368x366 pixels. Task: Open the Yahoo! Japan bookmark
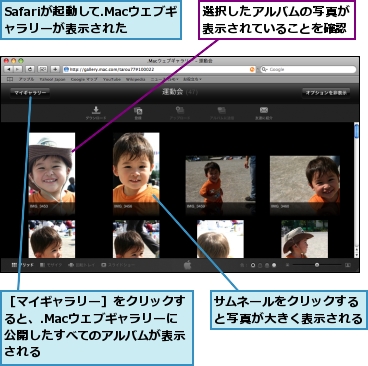coord(52,79)
